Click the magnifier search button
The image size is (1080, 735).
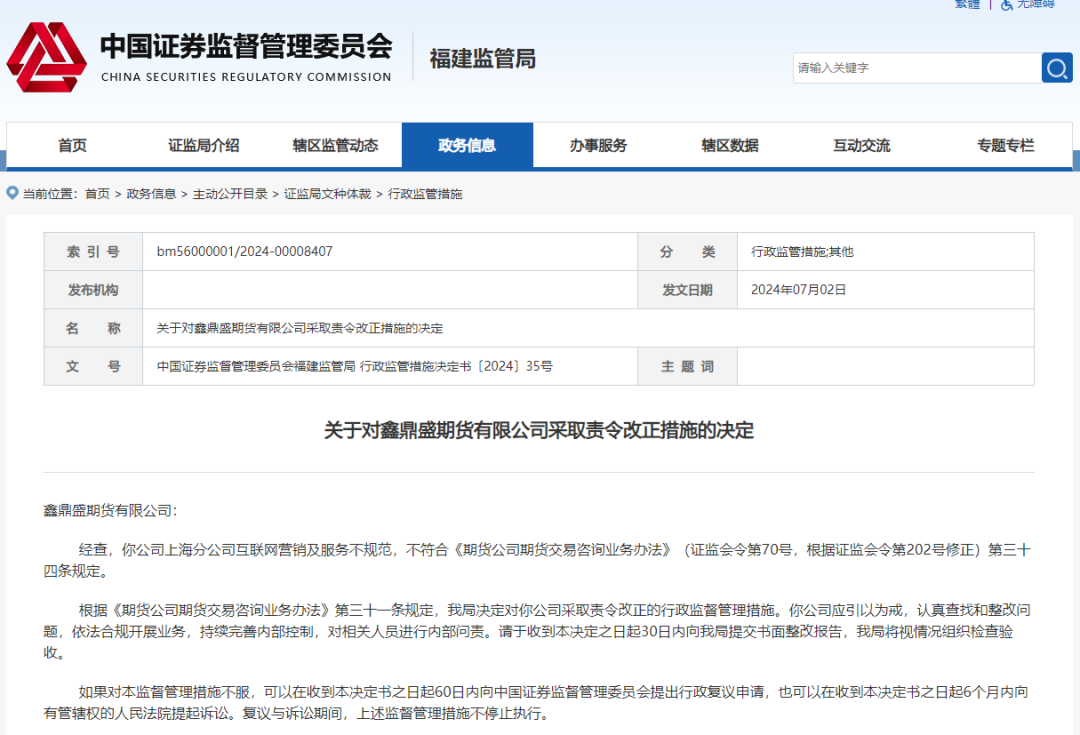pyautogui.click(x=1056, y=68)
